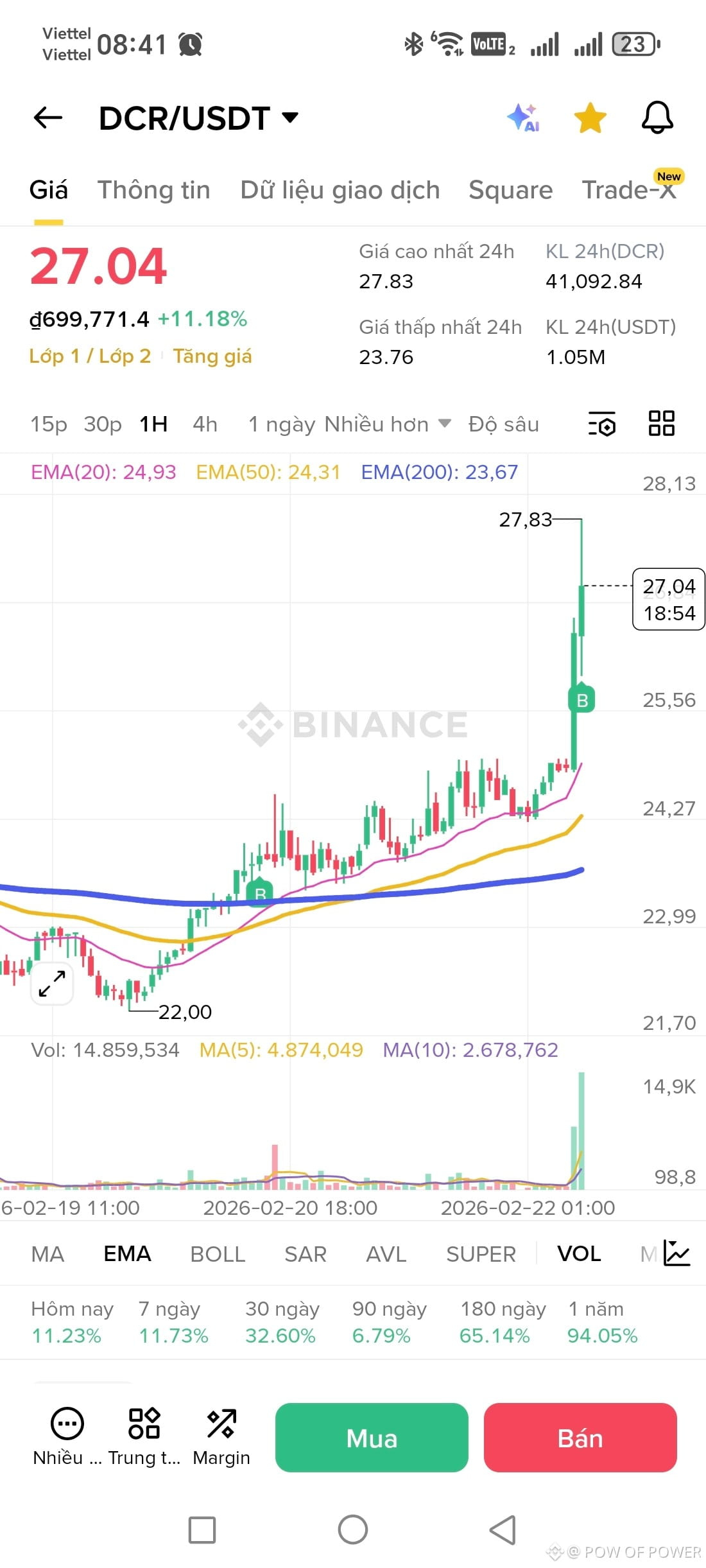706x1568 pixels.
Task: Expand the DCR/USDT pair dropdown
Action: 291,118
